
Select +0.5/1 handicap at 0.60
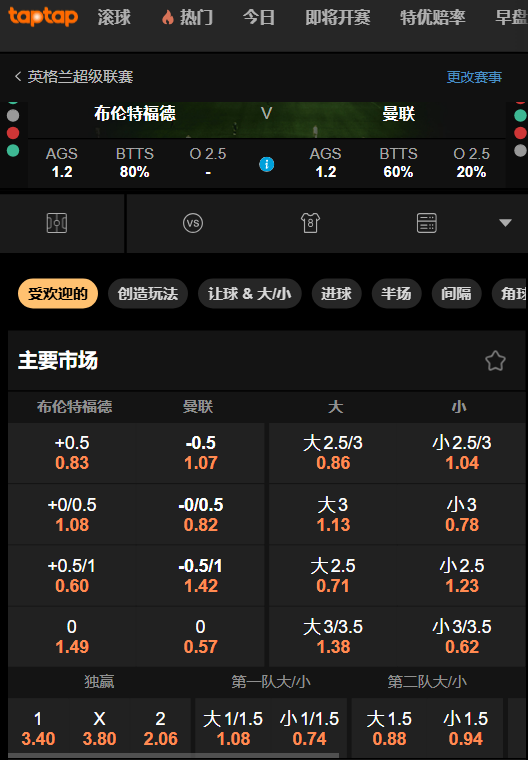pos(72,576)
